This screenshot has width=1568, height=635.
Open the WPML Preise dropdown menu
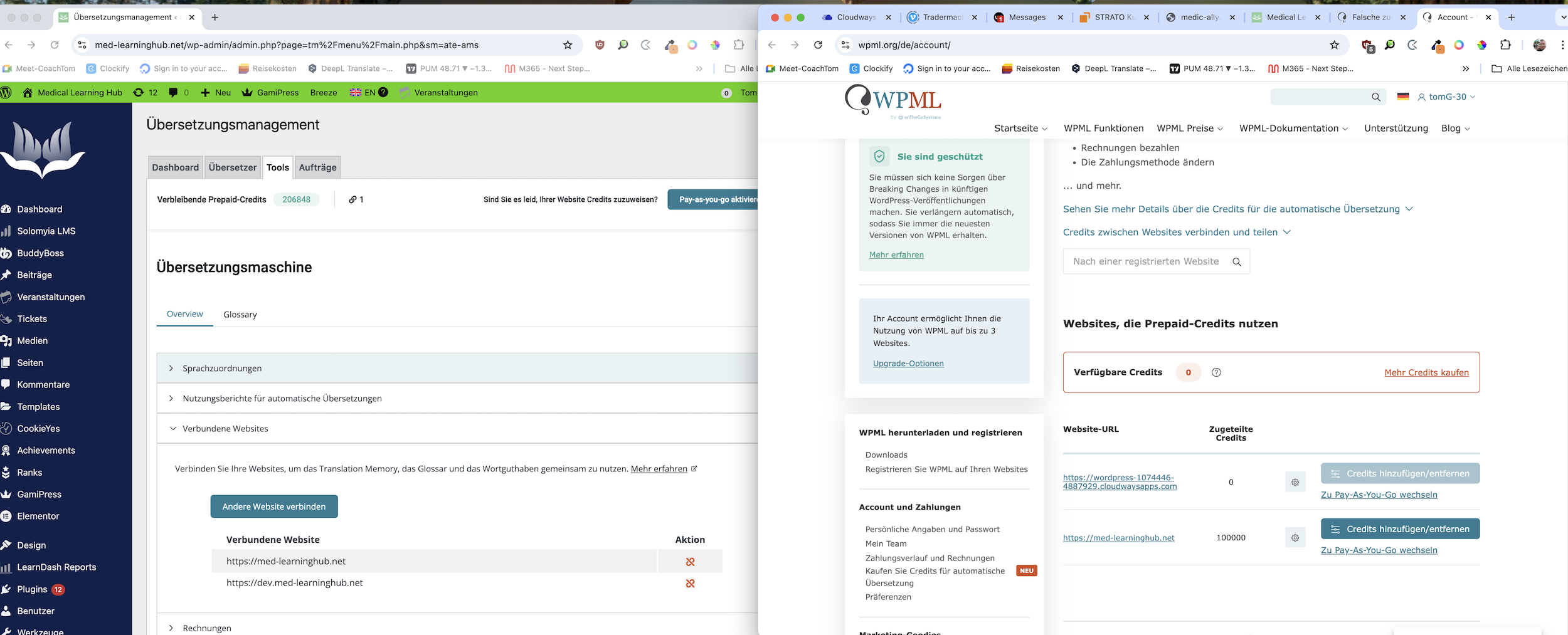coord(1190,129)
